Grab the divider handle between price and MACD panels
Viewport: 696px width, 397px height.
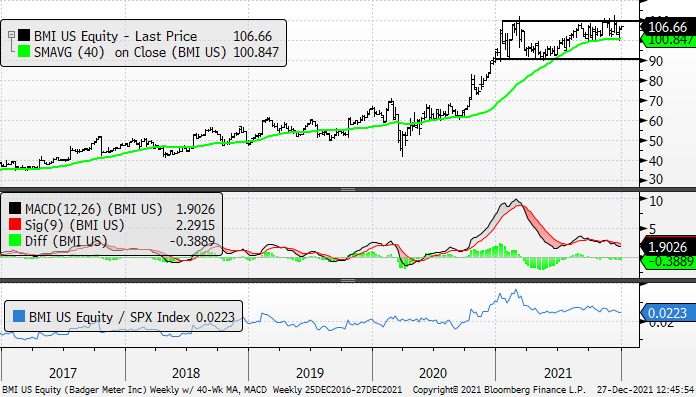click(x=348, y=190)
